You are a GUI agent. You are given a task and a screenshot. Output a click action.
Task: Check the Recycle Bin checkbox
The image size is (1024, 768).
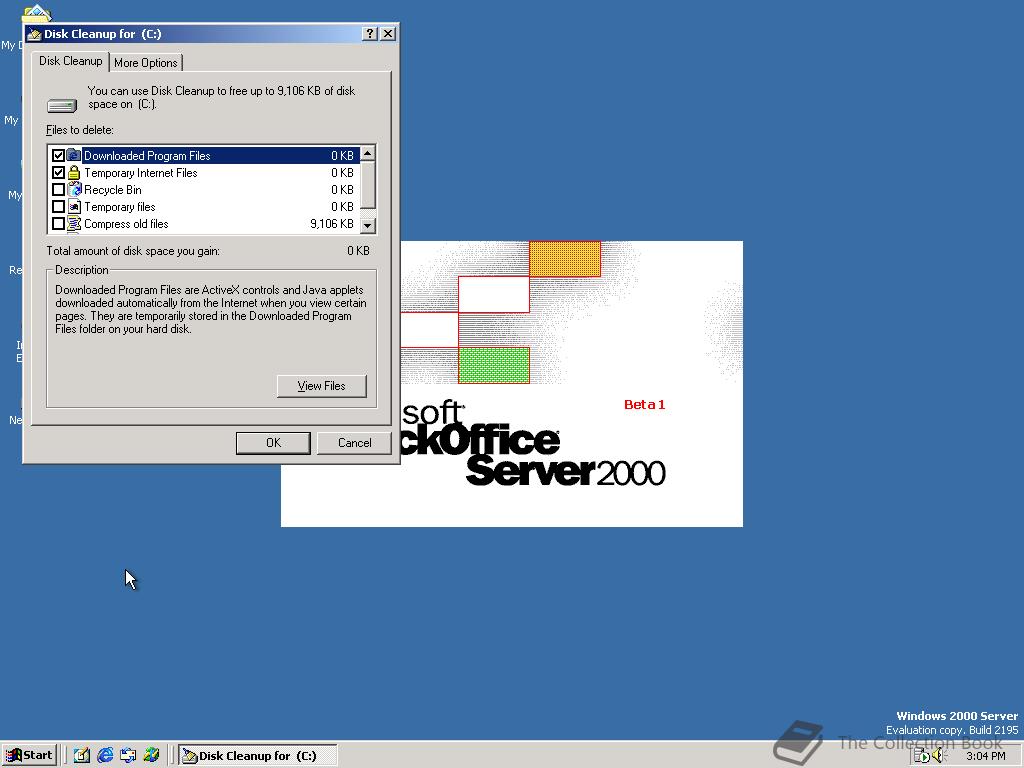[x=58, y=189]
